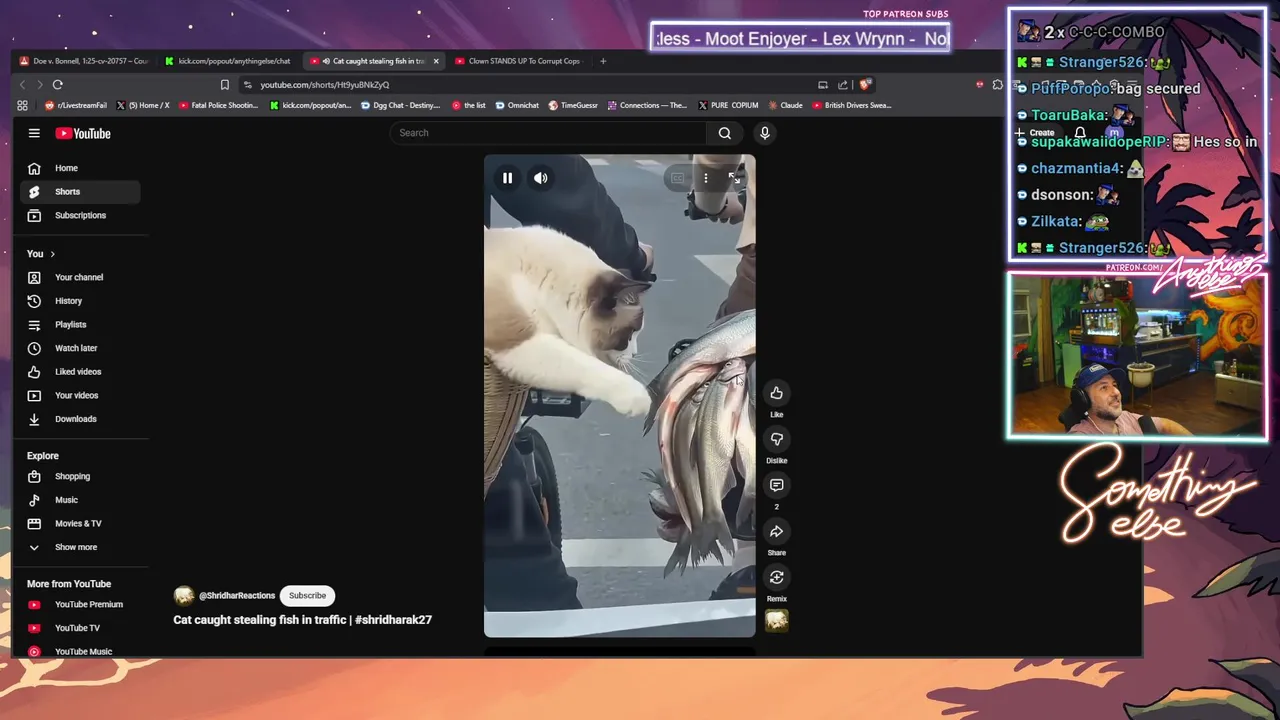Expand Show more in Explore
Image resolution: width=1280 pixels, height=720 pixels.
80,547
